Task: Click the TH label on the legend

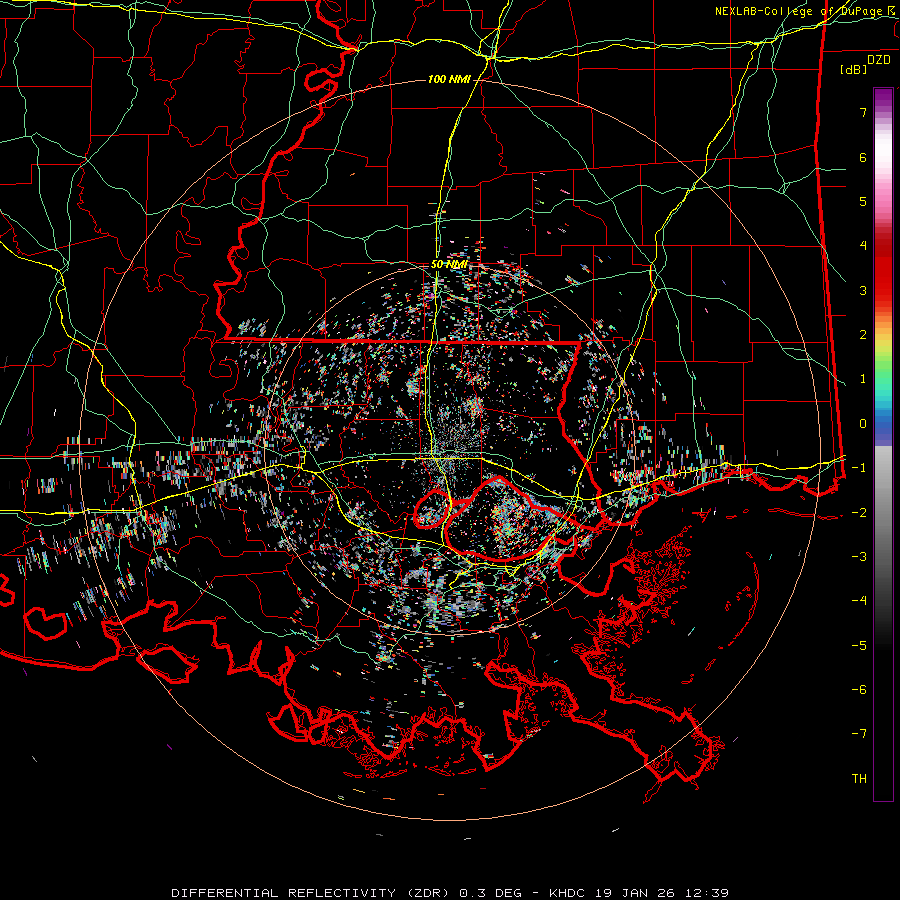Action: pyautogui.click(x=859, y=779)
